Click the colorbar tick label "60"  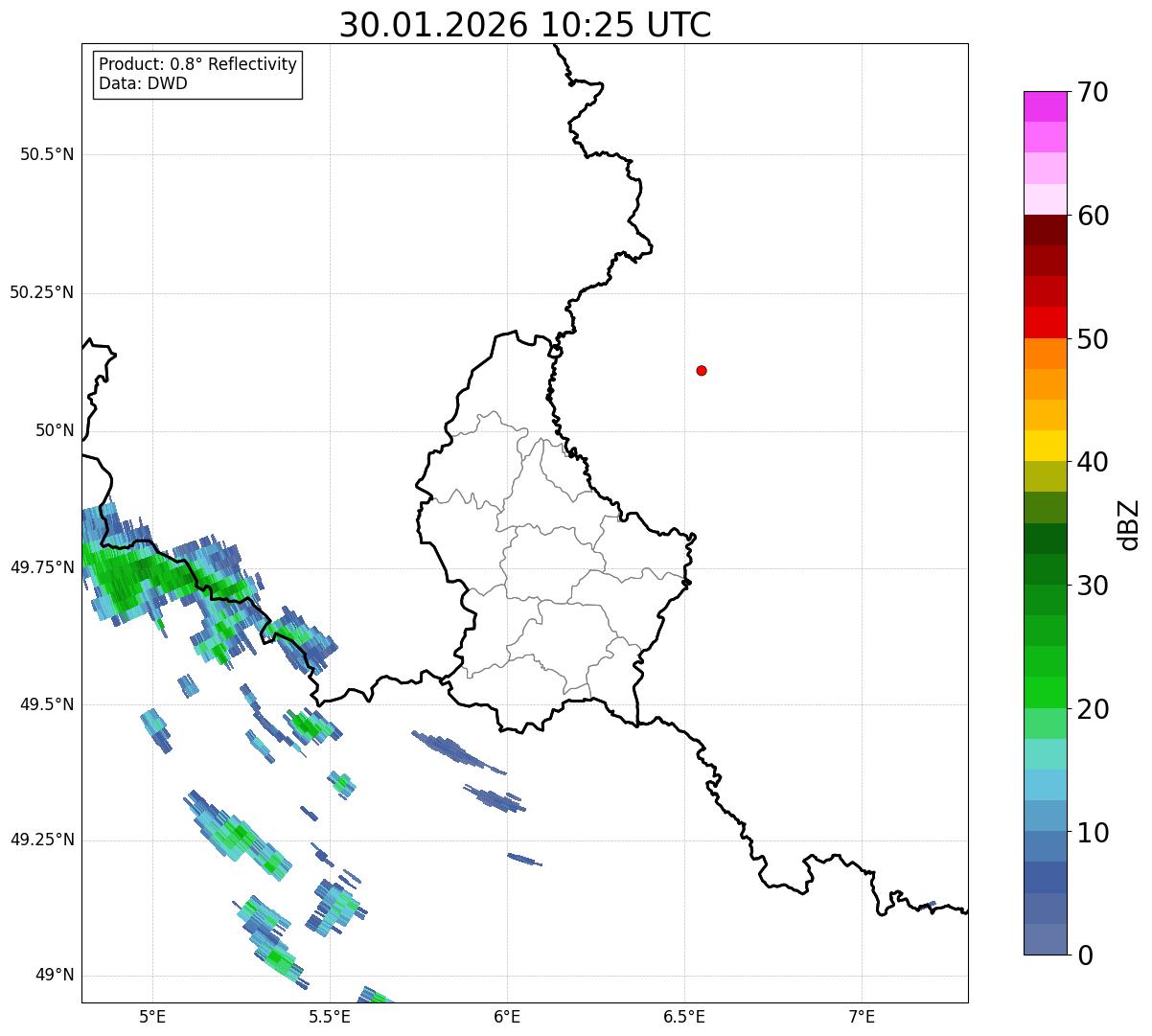click(x=1093, y=216)
